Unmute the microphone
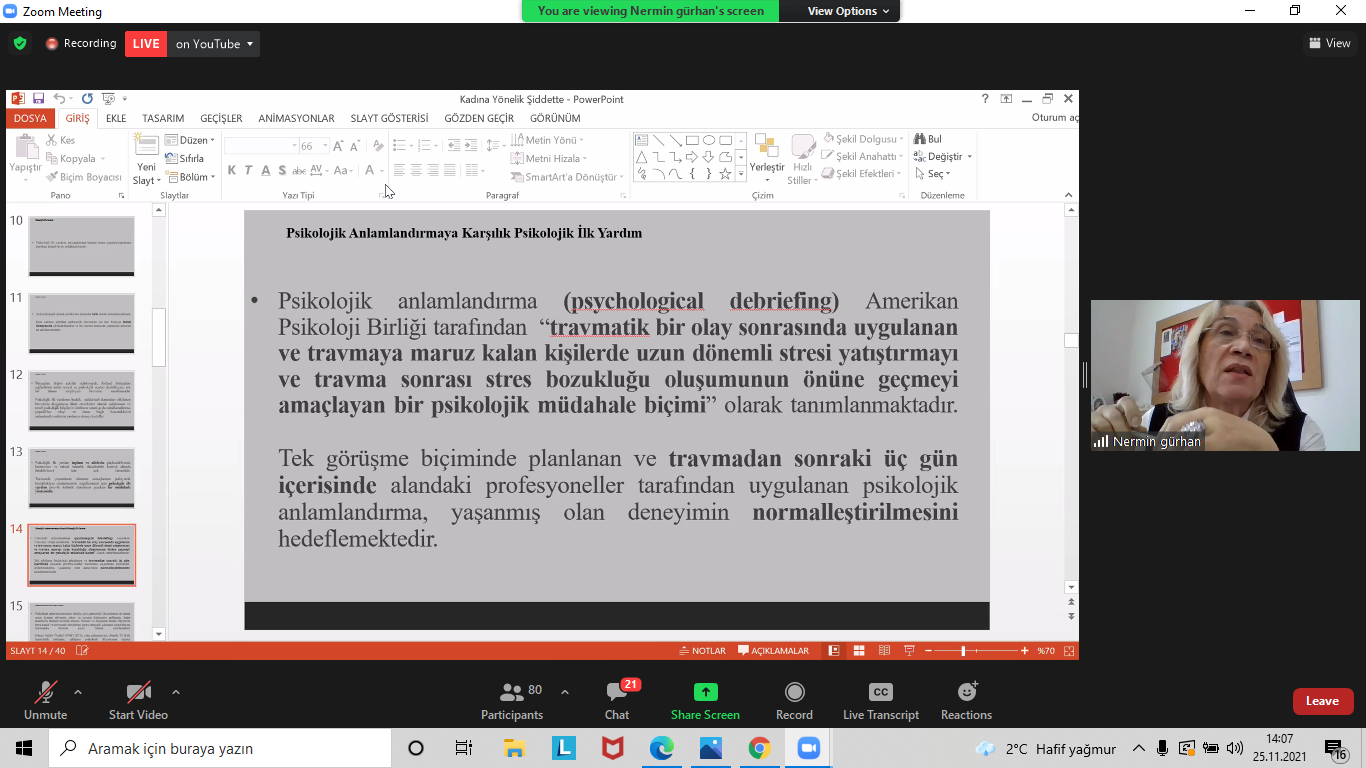This screenshot has width=1366, height=768. coord(45,692)
